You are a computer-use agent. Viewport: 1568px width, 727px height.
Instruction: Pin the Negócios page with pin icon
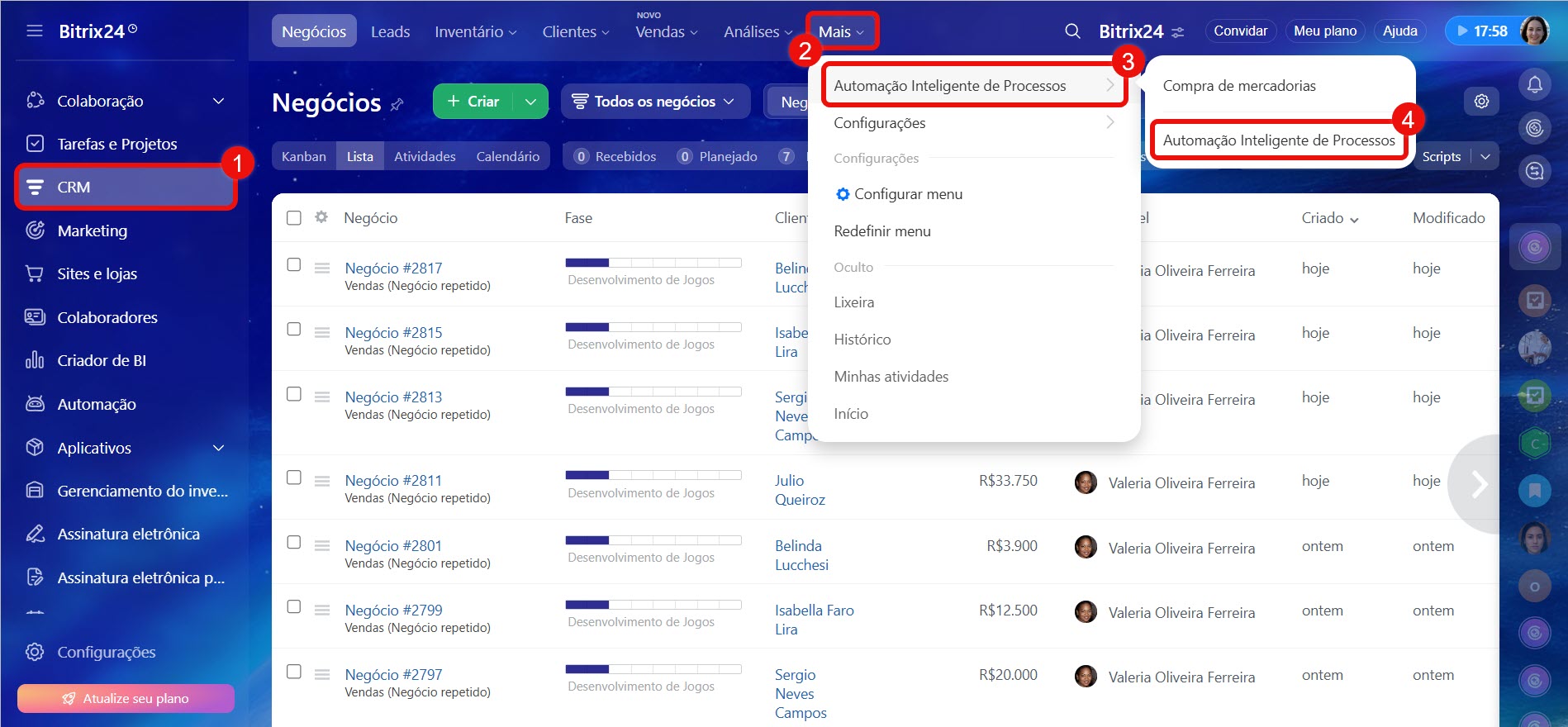[x=397, y=104]
